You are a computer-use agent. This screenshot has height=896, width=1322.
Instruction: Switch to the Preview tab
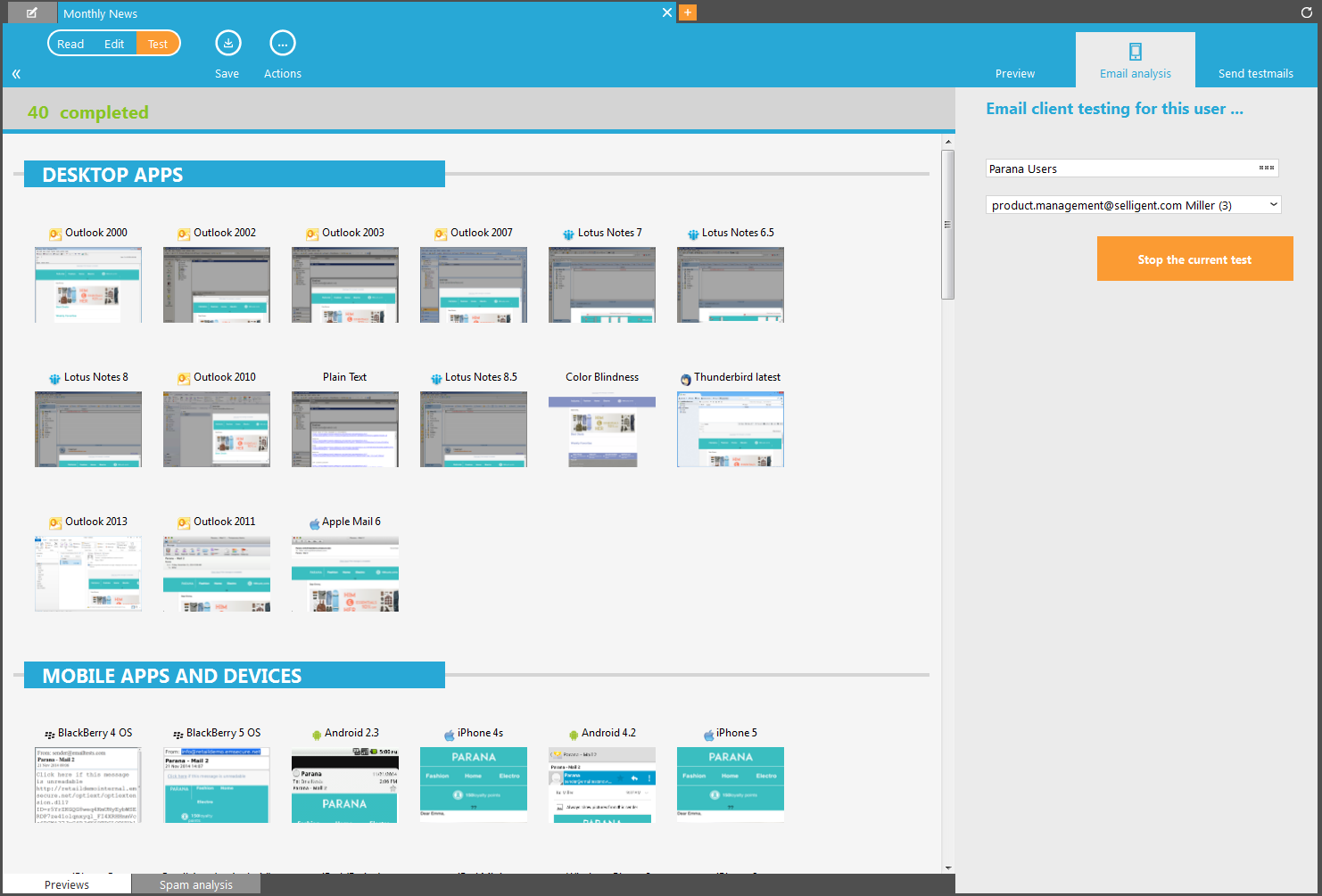[1015, 73]
